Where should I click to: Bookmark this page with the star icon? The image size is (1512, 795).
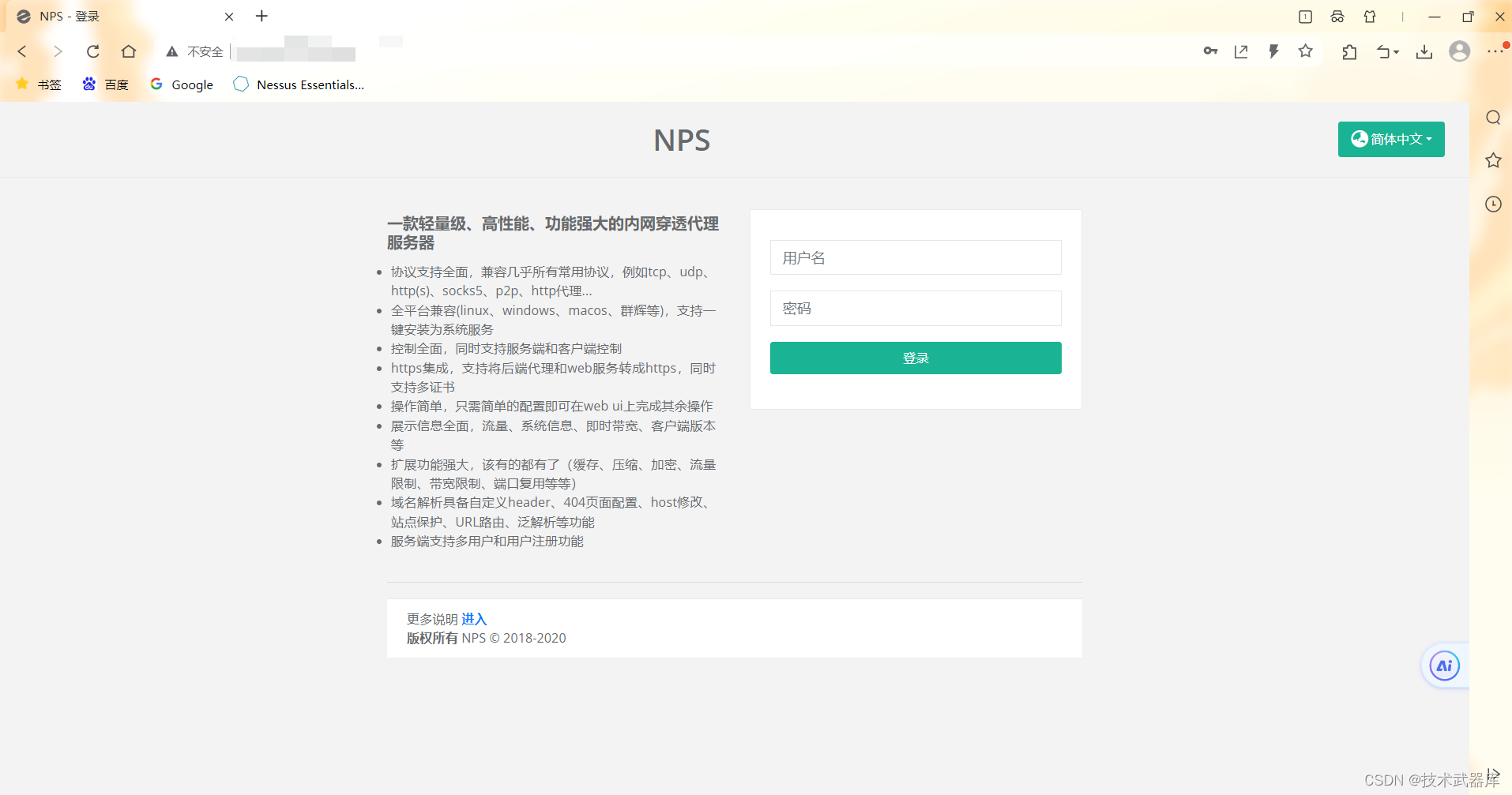1306,51
